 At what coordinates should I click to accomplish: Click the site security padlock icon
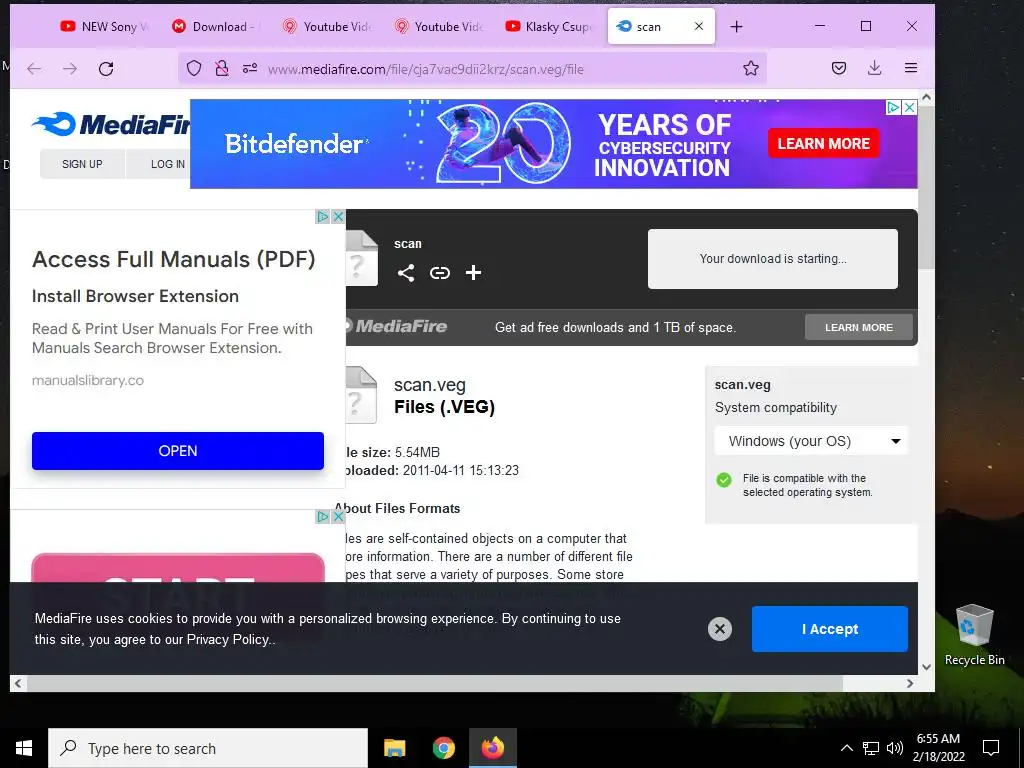click(222, 69)
